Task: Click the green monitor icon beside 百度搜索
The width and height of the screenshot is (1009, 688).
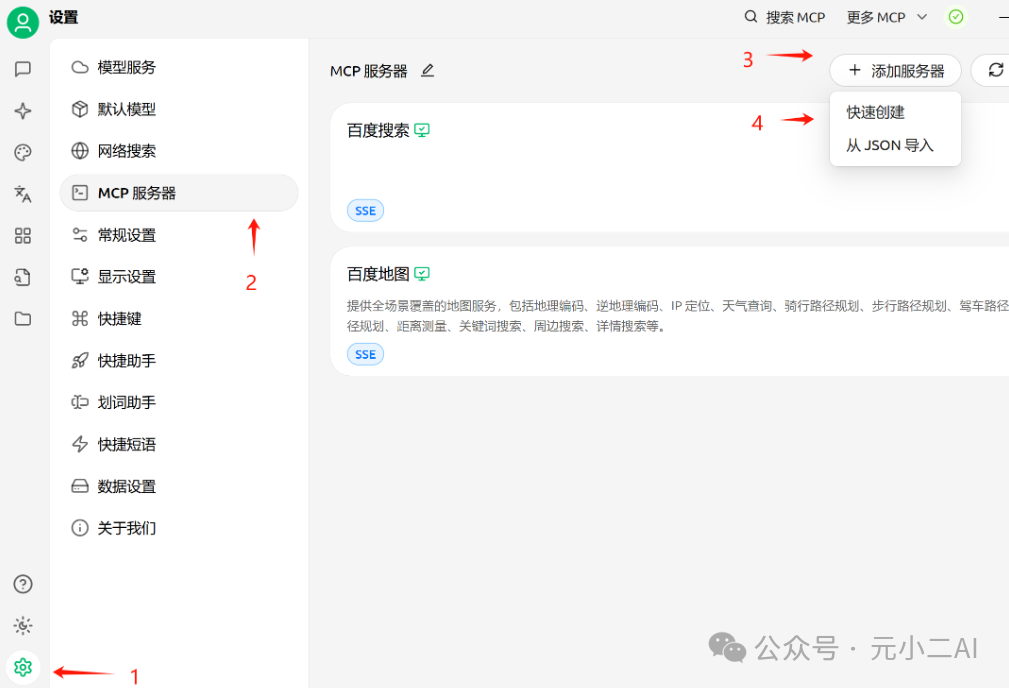Action: [x=422, y=131]
